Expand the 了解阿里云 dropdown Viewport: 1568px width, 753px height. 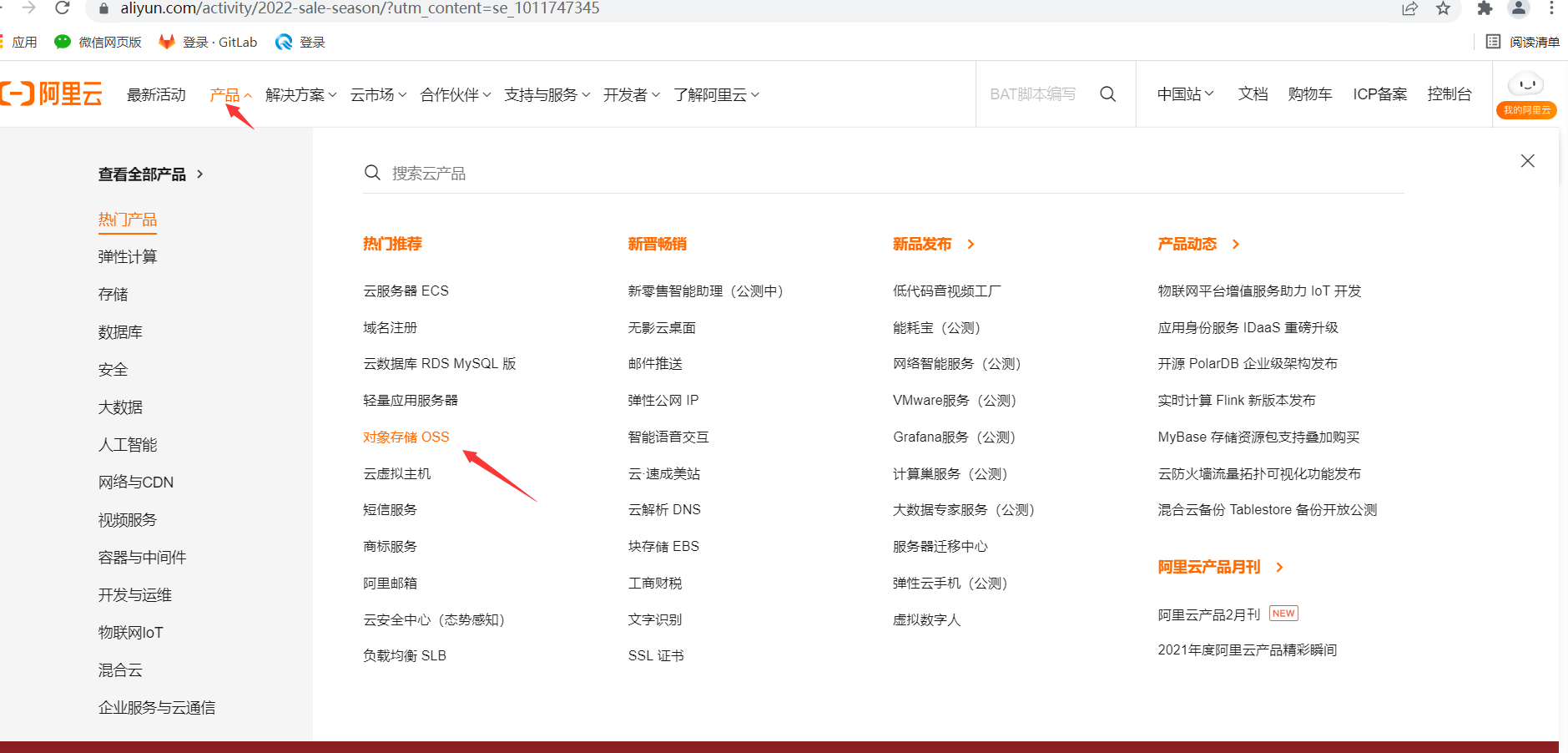[716, 95]
